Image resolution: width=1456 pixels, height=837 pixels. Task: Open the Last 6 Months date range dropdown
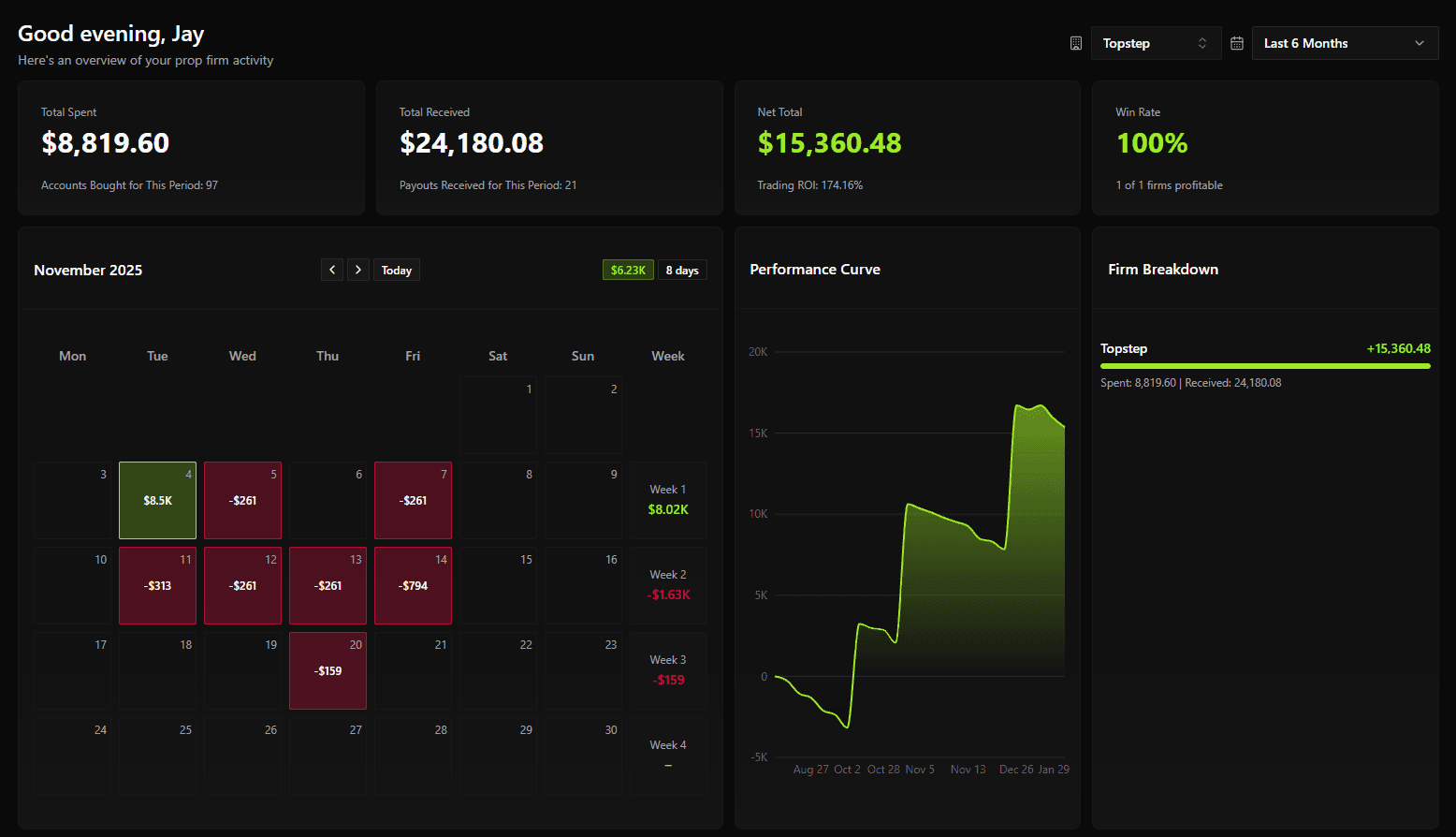point(1345,42)
